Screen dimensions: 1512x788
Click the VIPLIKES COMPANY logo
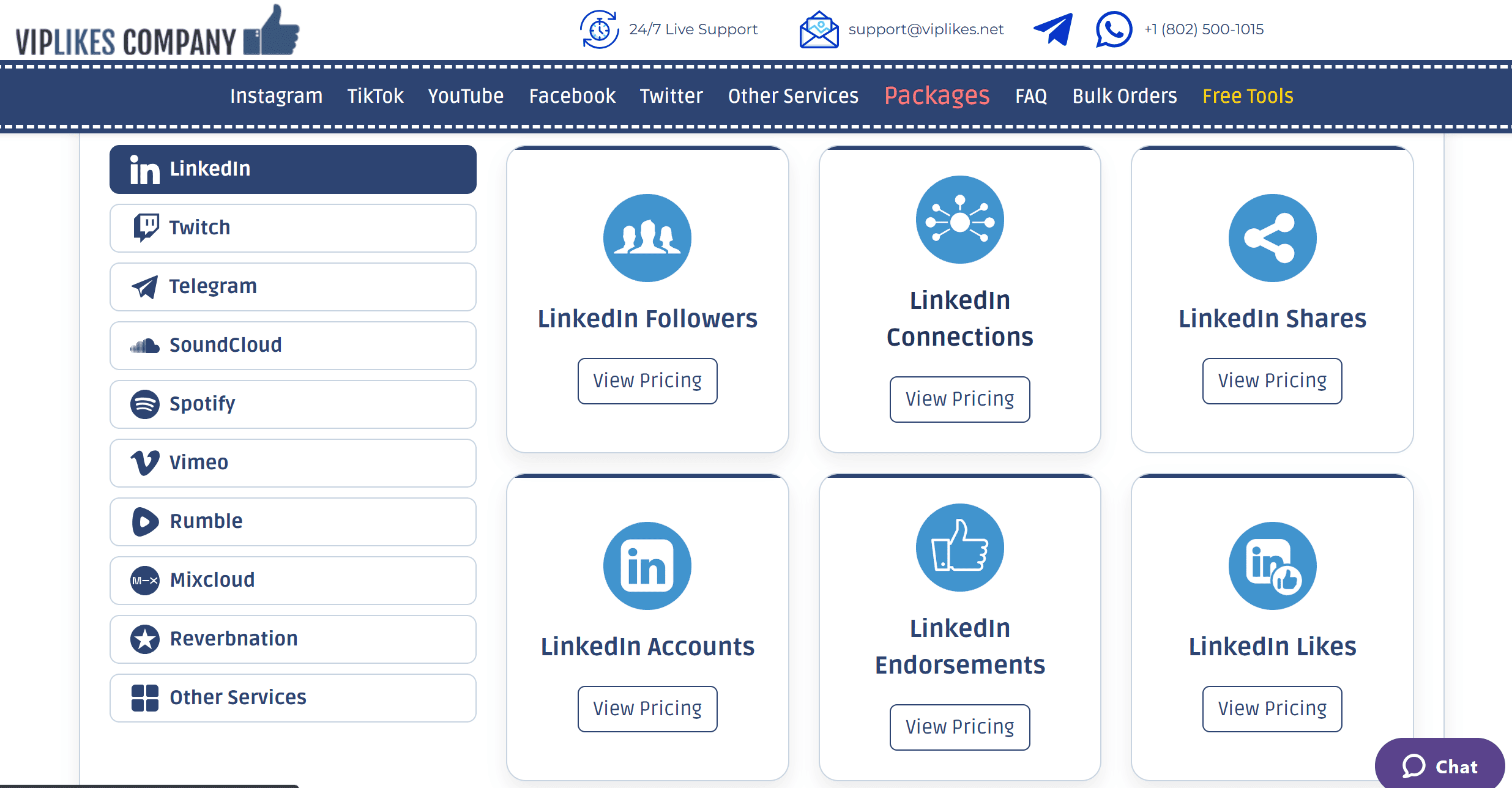tap(158, 34)
